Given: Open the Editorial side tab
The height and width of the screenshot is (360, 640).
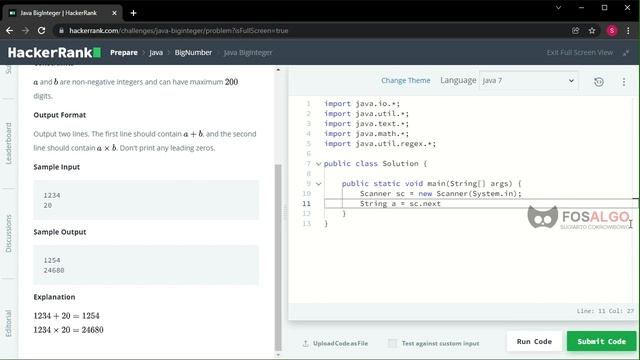Looking at the screenshot, I should [9, 323].
